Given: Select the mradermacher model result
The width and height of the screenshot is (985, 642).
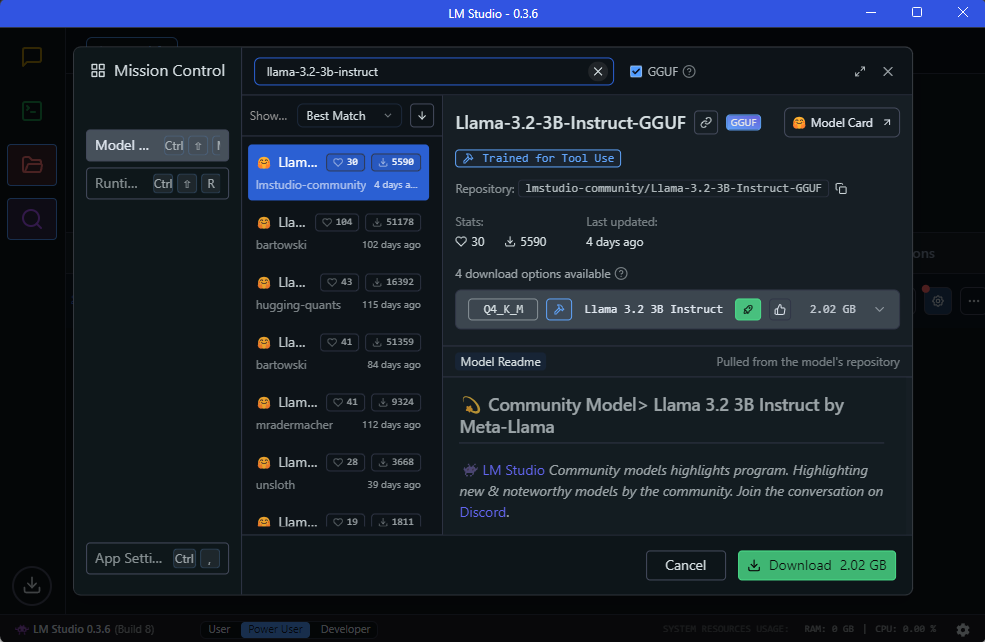Looking at the screenshot, I should 339,413.
